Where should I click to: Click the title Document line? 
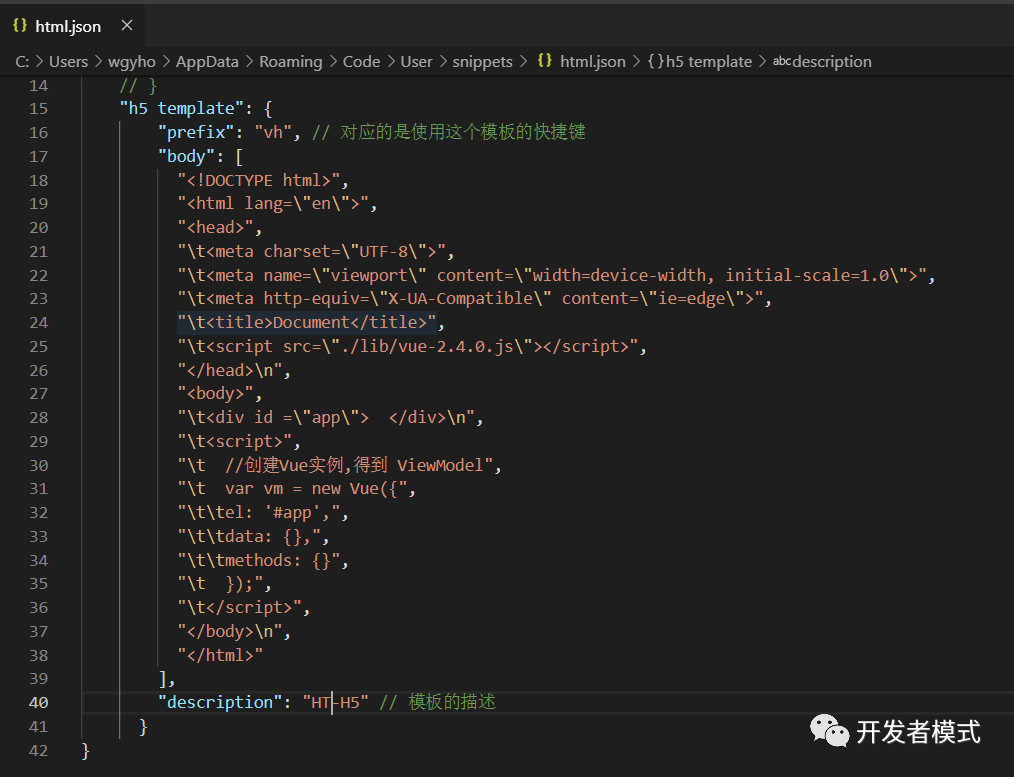click(x=307, y=323)
